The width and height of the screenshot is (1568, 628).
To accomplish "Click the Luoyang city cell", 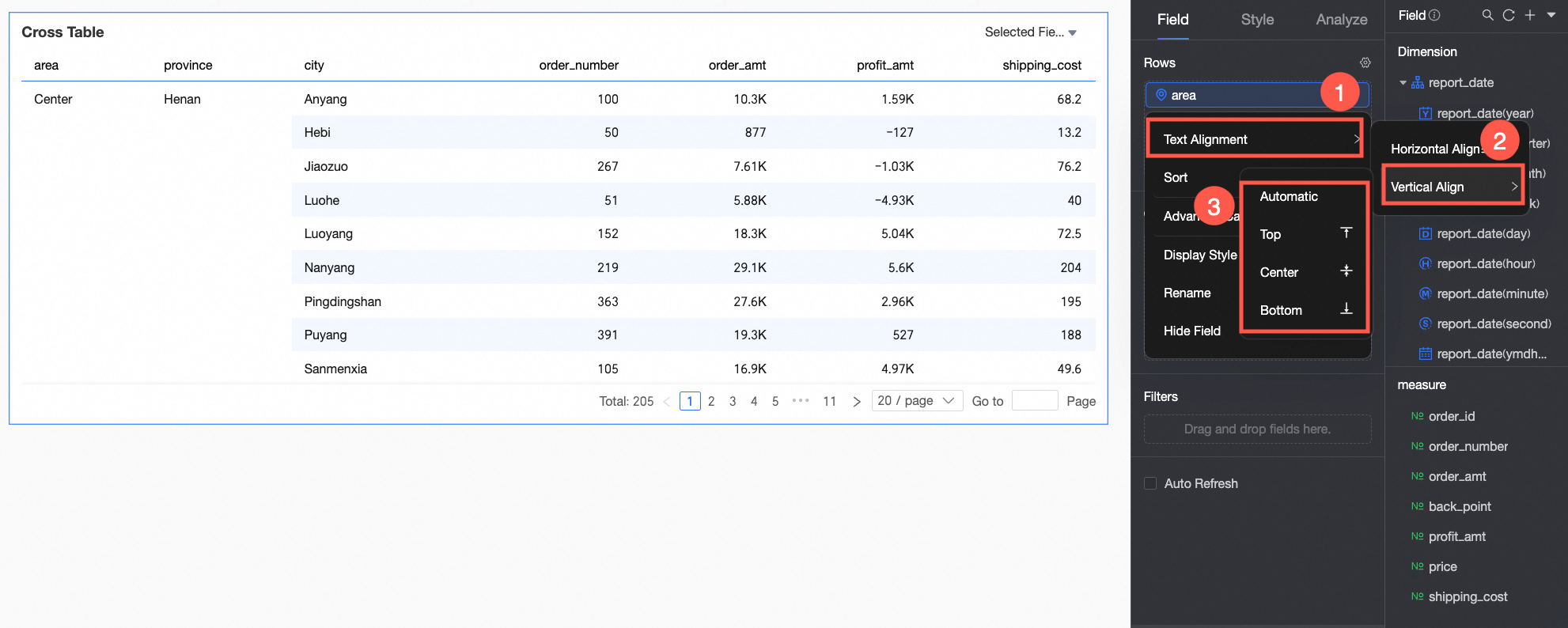I will [328, 233].
